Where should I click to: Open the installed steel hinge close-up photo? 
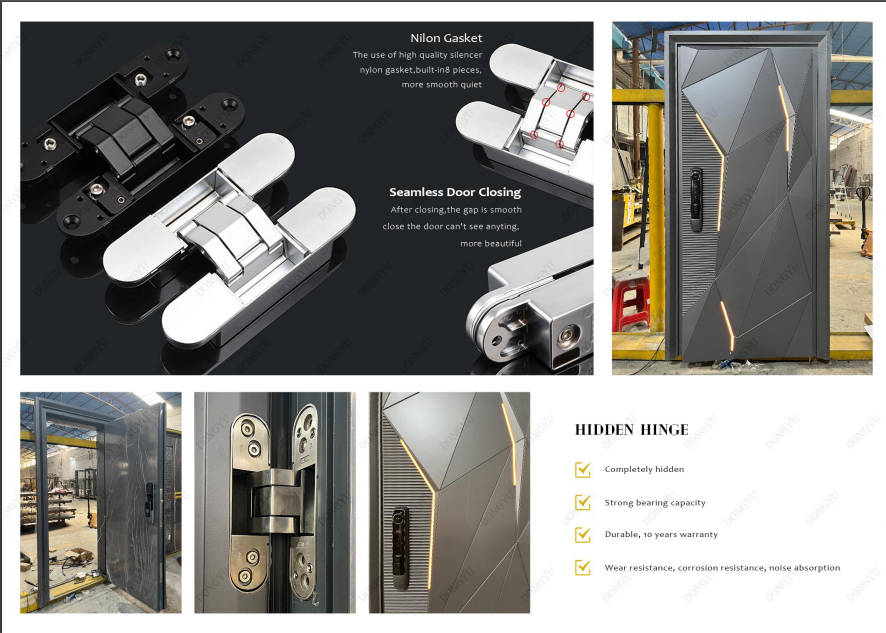[273, 502]
